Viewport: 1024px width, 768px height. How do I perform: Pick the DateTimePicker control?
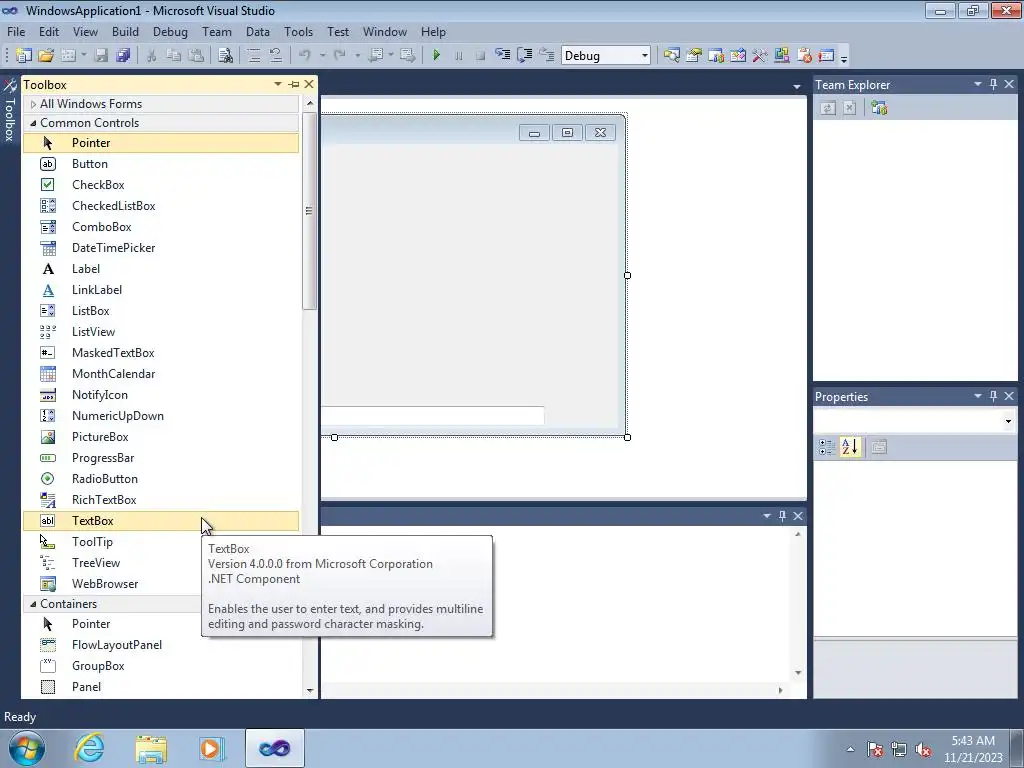click(x=161, y=248)
